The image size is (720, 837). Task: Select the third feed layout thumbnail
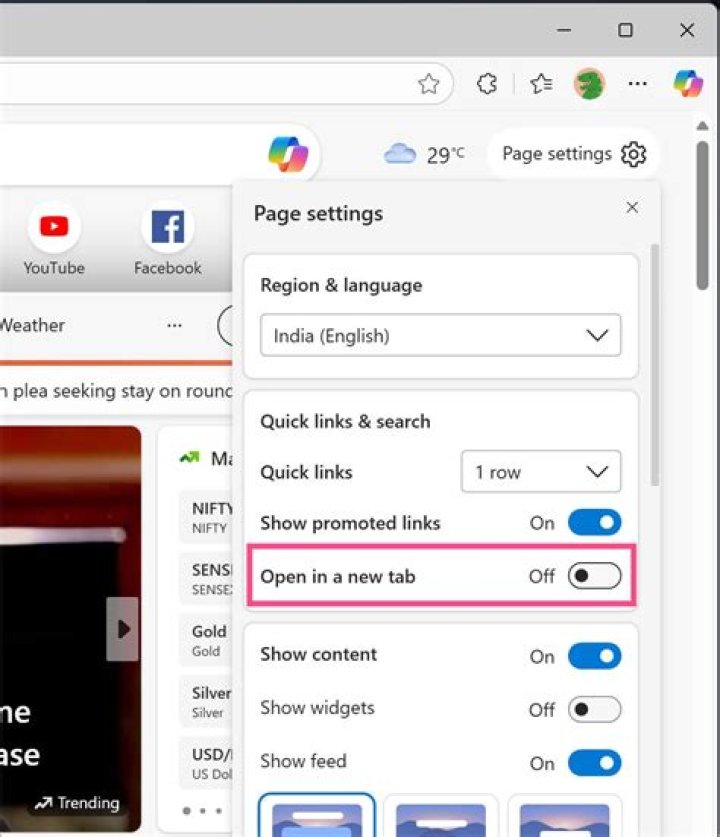click(x=564, y=816)
